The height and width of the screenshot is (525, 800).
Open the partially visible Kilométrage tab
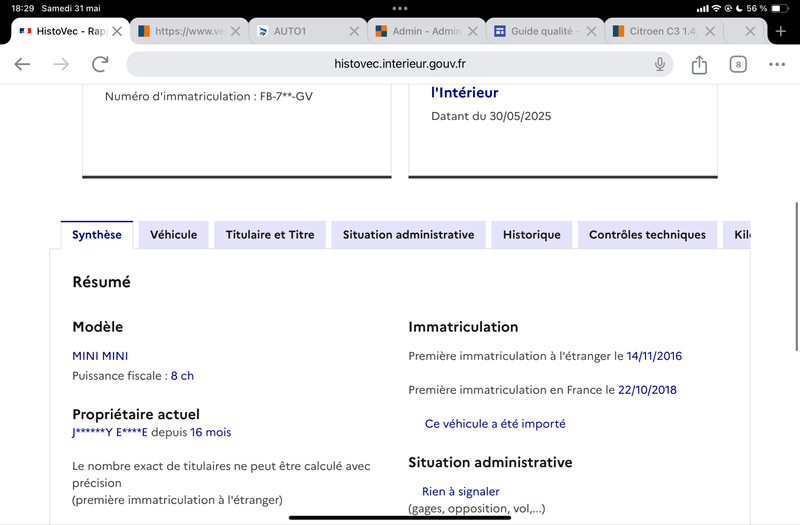tap(737, 235)
